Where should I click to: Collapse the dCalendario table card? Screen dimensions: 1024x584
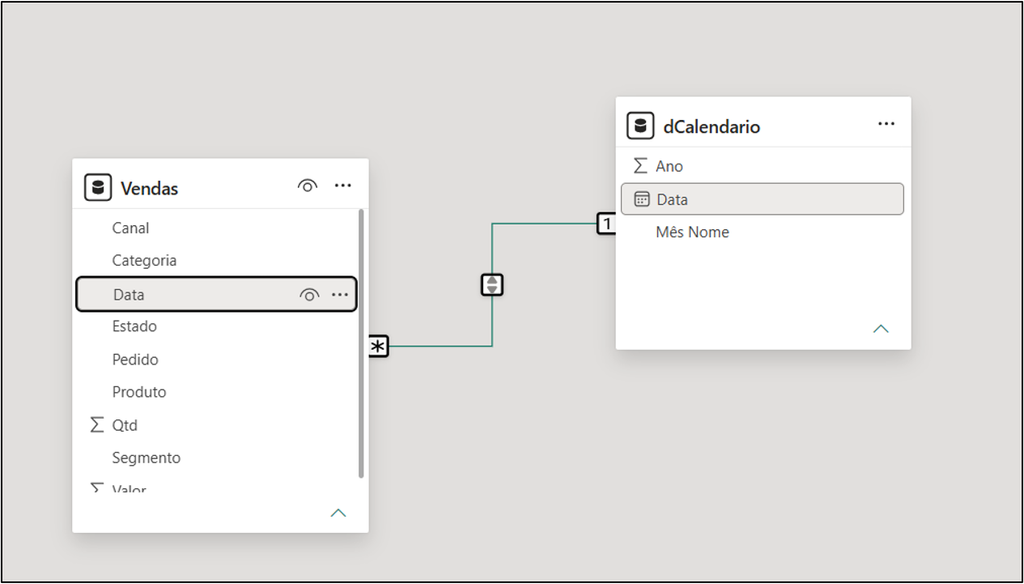[881, 329]
